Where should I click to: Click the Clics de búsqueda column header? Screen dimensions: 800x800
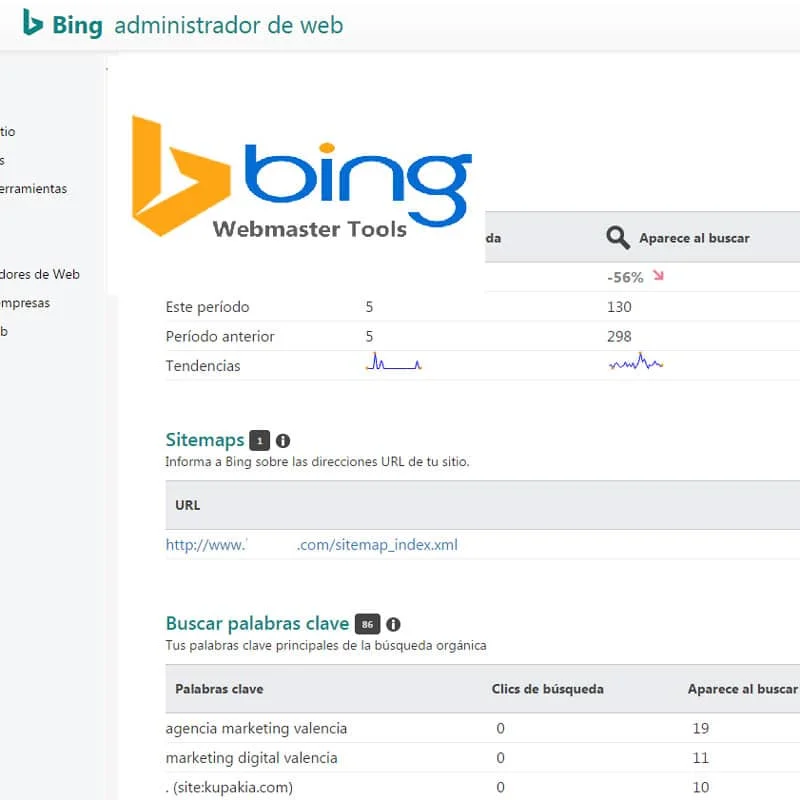547,689
